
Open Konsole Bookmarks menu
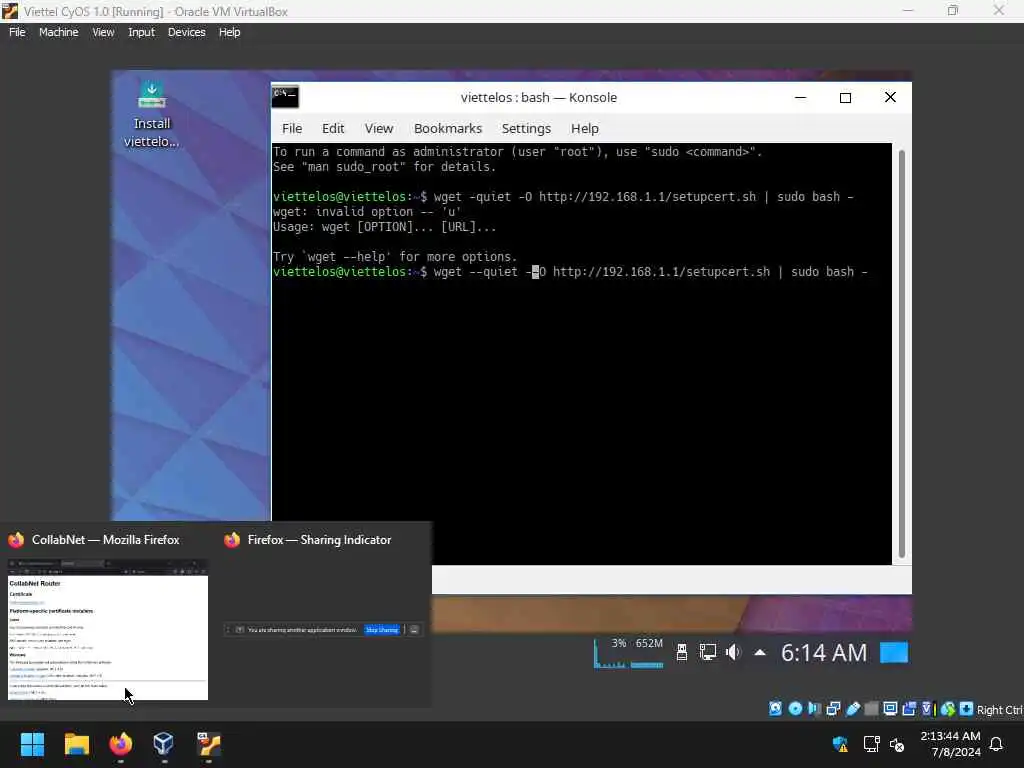point(448,129)
